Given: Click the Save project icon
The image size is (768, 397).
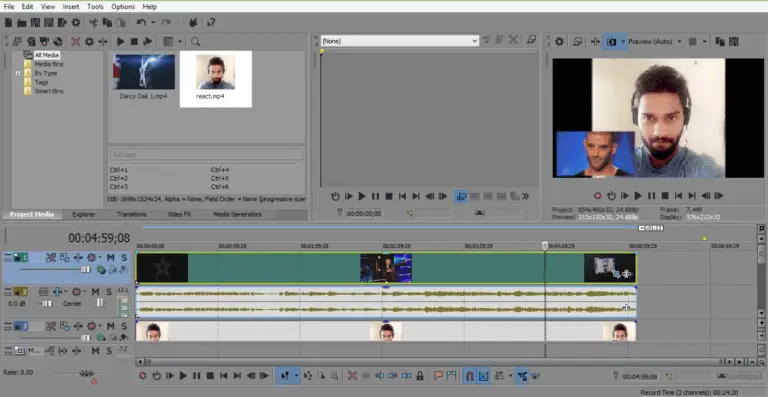Looking at the screenshot, I should click(35, 23).
